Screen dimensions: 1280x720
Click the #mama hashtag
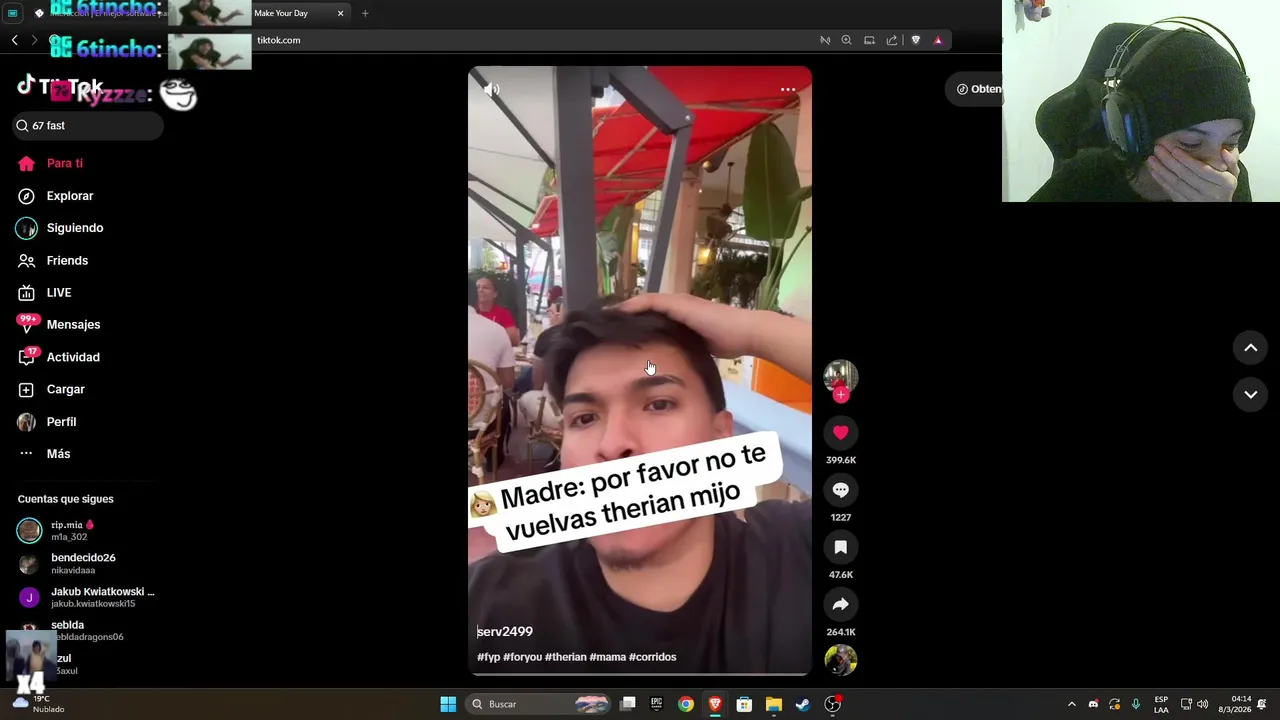point(607,657)
